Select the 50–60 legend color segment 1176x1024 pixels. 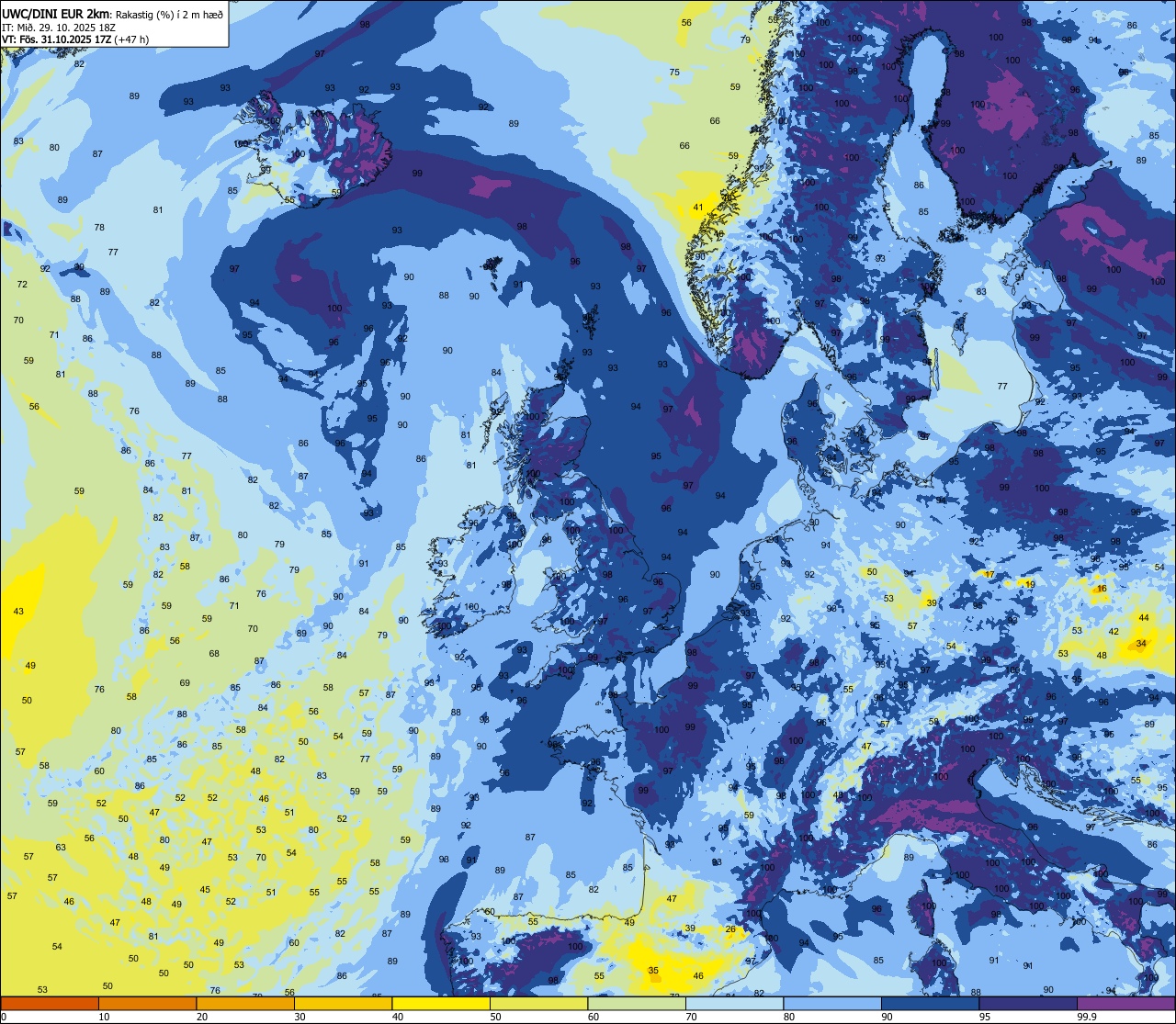[x=538, y=1004]
